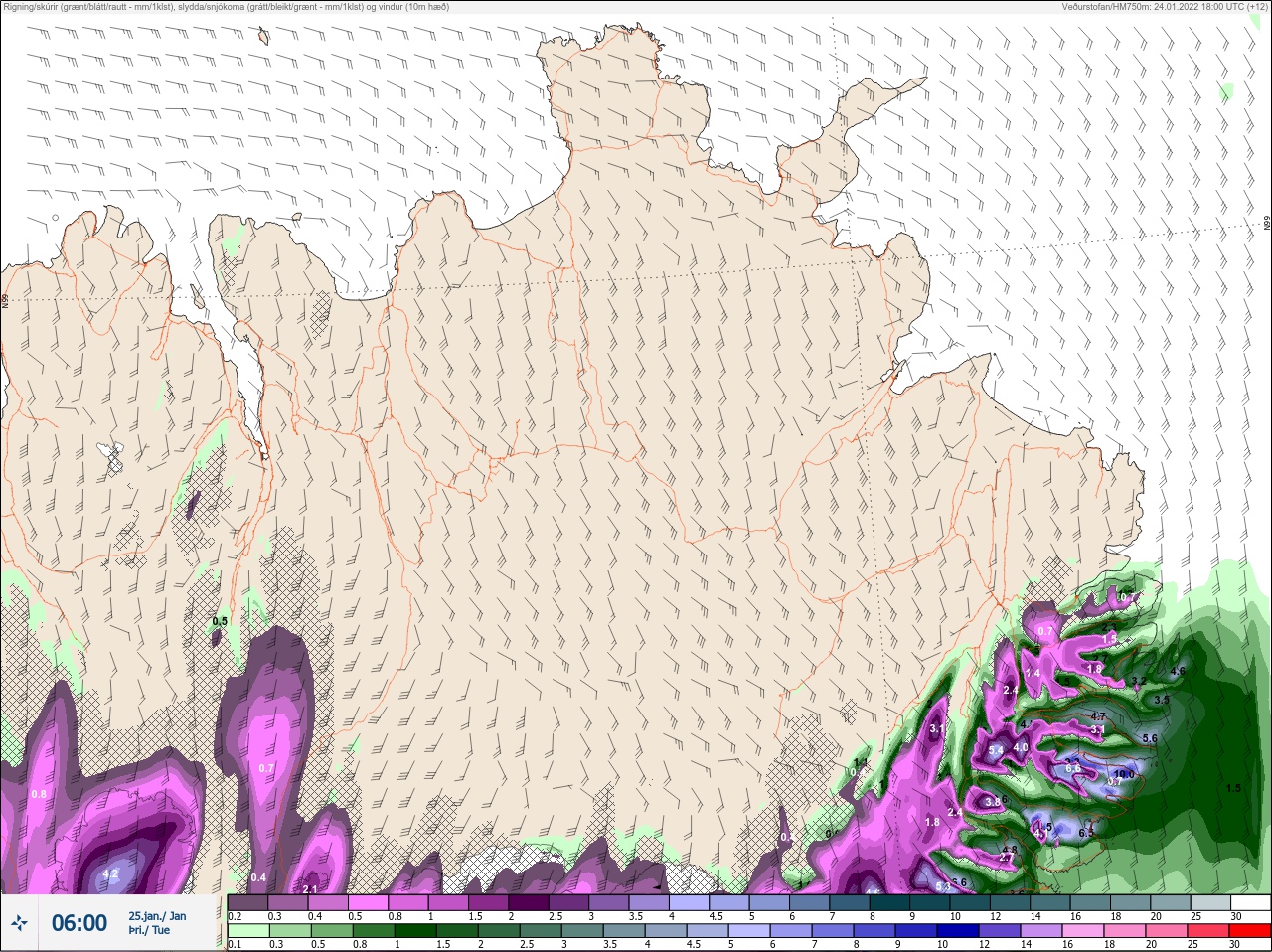1272x952 pixels.
Task: Click the 'Þri./ Tue' weekday label
Action: 149,930
